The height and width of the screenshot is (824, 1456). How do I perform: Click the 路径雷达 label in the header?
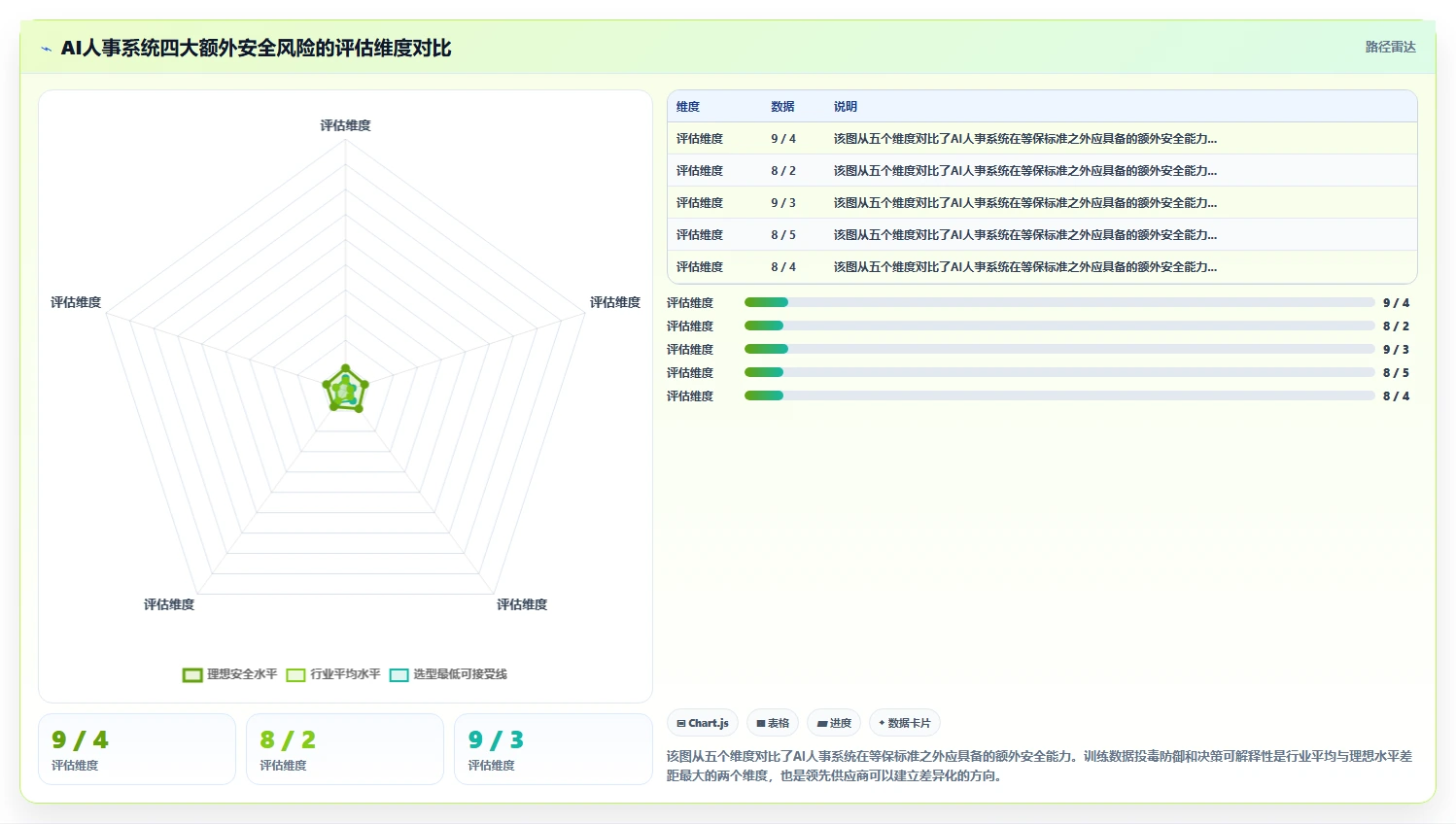pyautogui.click(x=1390, y=47)
